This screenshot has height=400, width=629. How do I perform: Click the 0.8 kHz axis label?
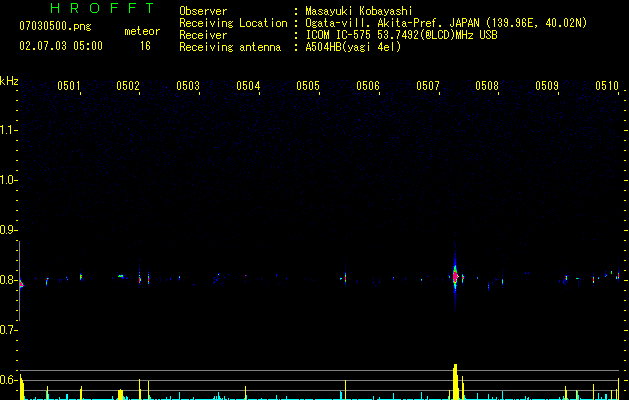click(x=8, y=280)
